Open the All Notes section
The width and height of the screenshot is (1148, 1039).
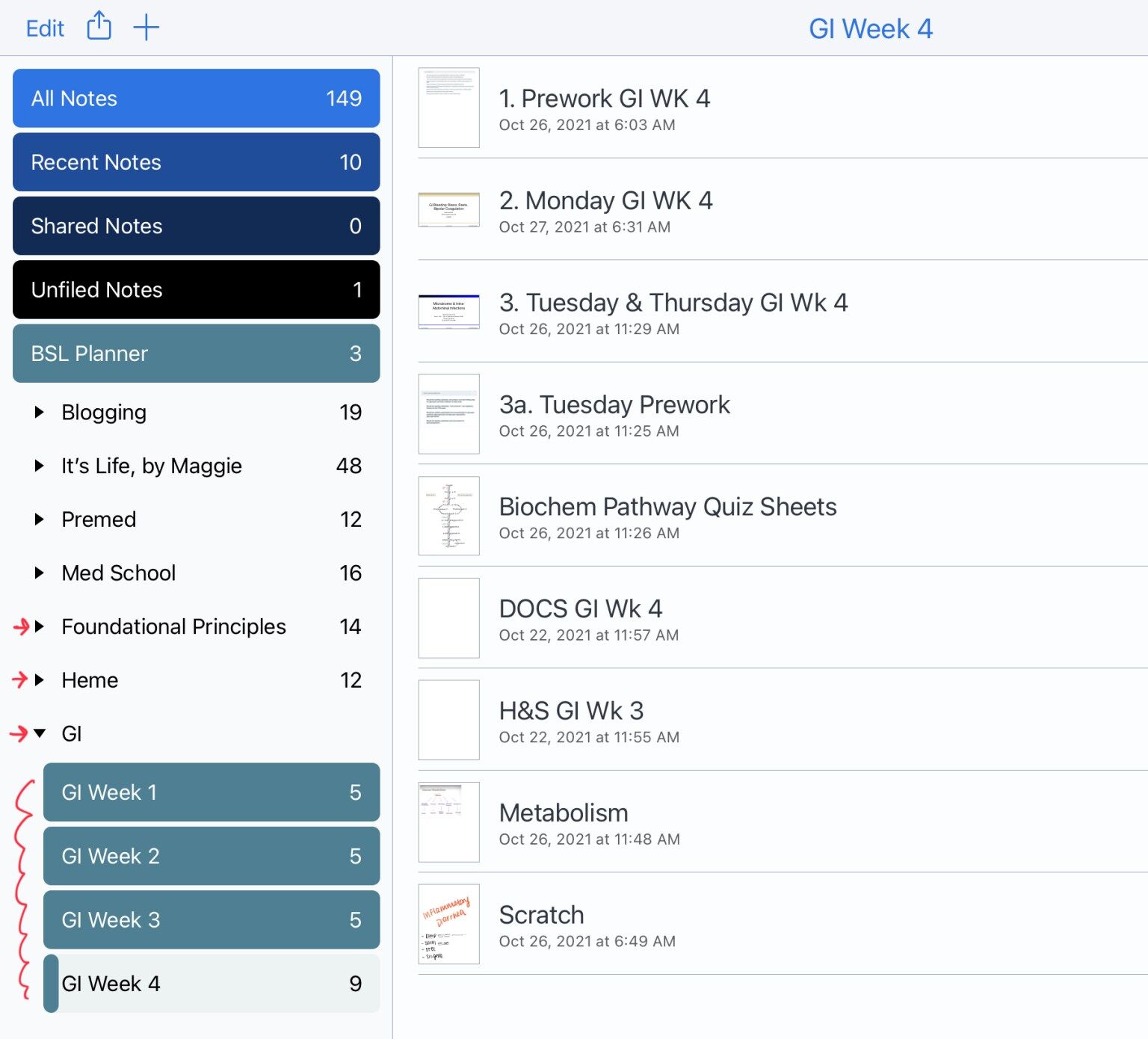(196, 98)
